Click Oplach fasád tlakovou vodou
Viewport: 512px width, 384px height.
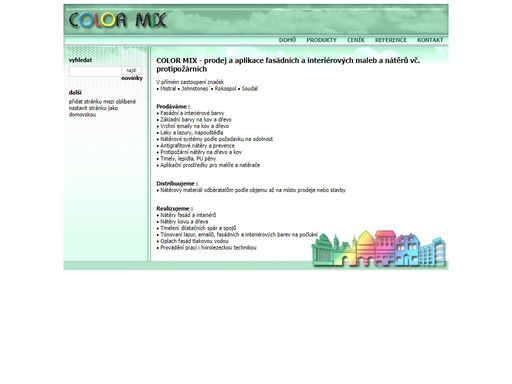pyautogui.click(x=194, y=241)
